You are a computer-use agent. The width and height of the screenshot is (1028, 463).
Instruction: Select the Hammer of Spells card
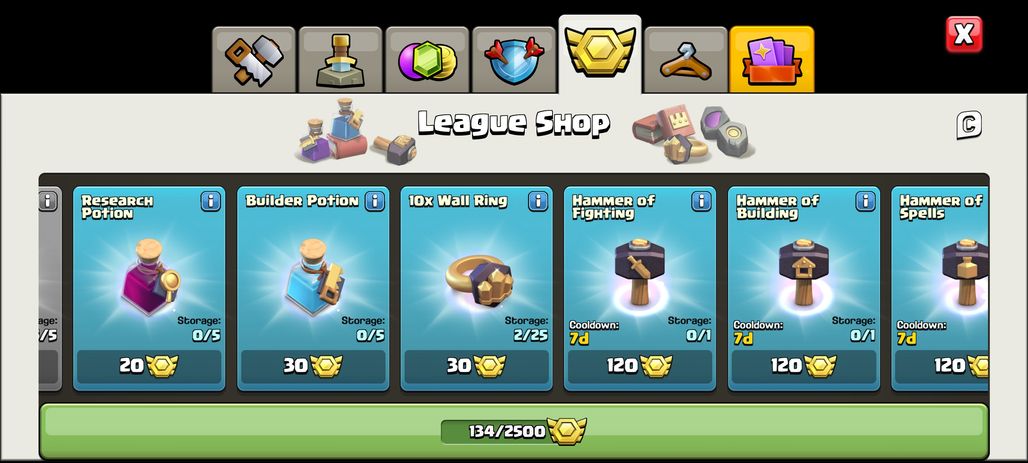(x=940, y=289)
